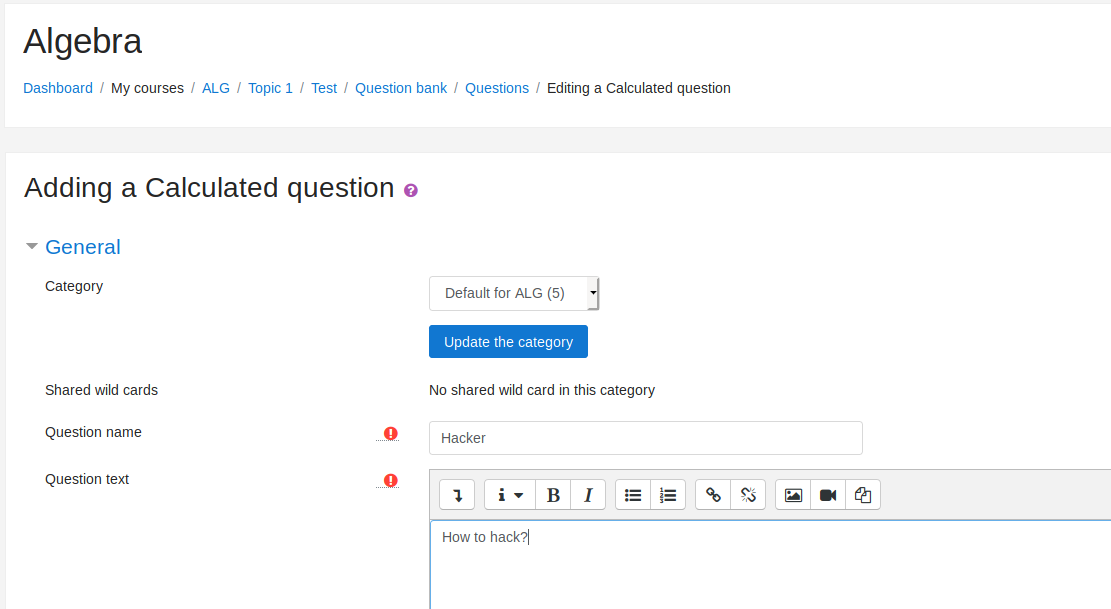
Task: Click the No shared wild card message
Action: pos(542,390)
